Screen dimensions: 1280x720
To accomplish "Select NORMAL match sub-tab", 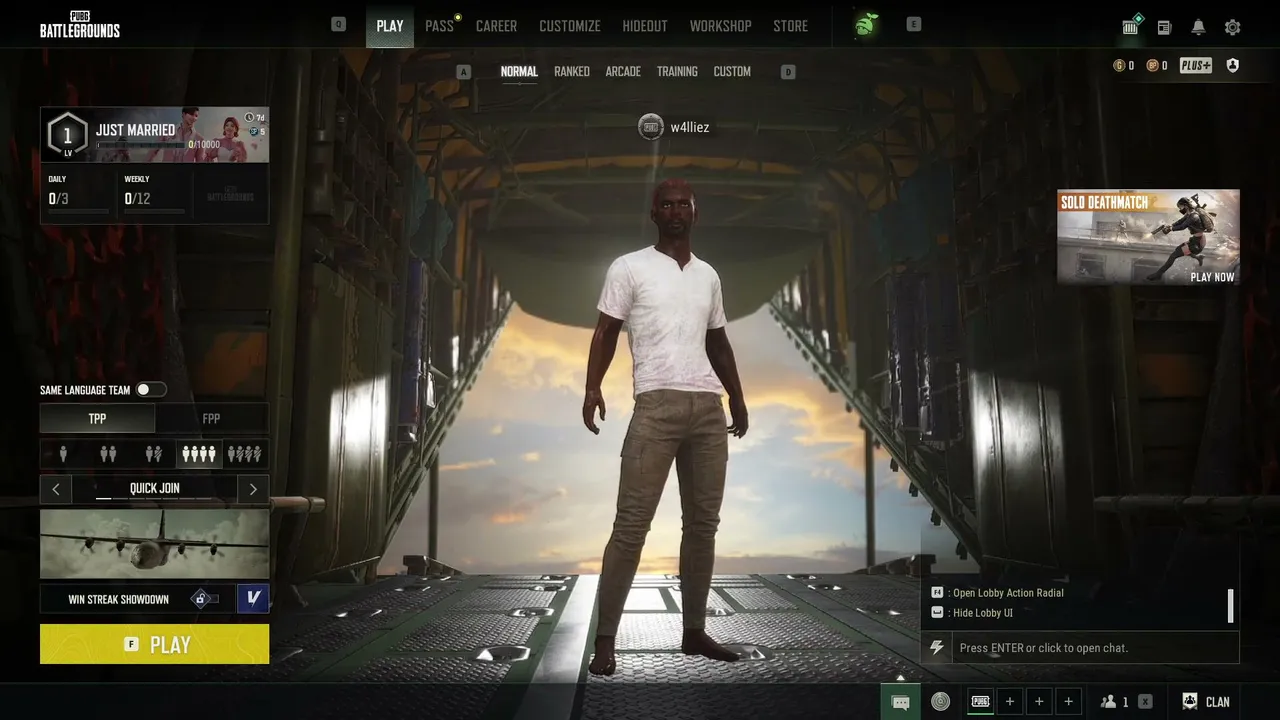I will coord(519,72).
